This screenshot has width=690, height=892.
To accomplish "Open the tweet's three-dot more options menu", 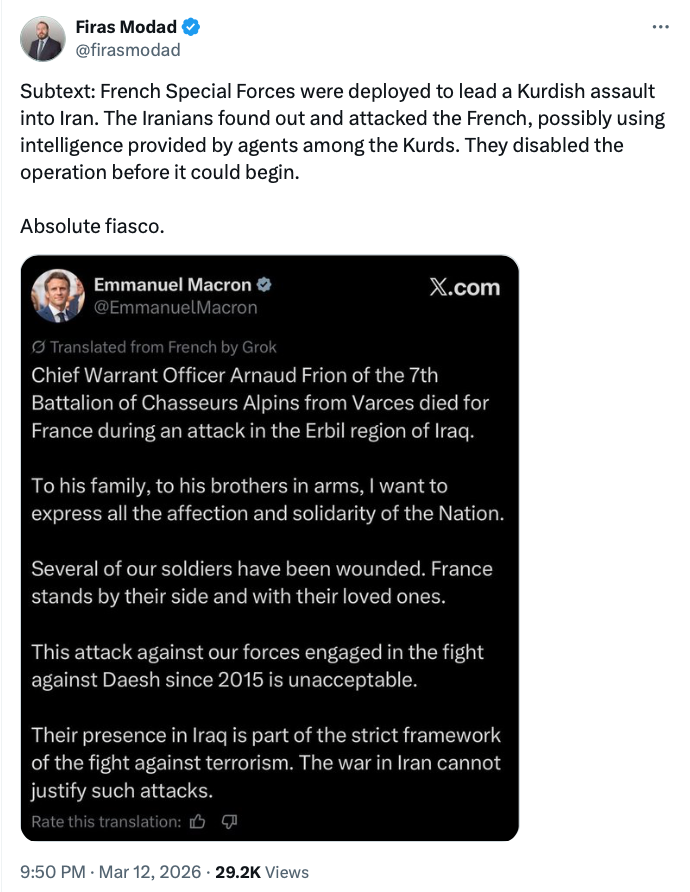I will click(660, 27).
